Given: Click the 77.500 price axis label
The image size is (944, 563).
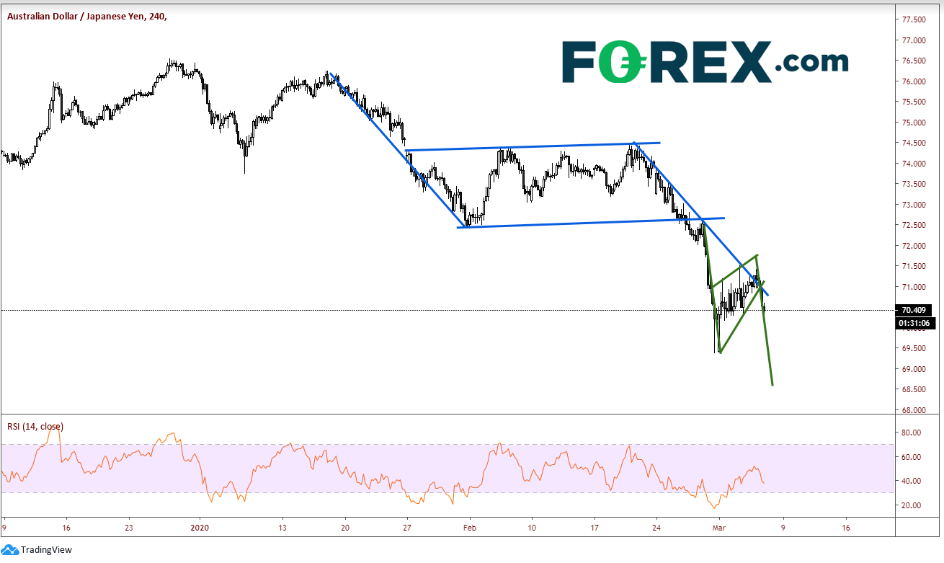Looking at the screenshot, I should [x=913, y=20].
